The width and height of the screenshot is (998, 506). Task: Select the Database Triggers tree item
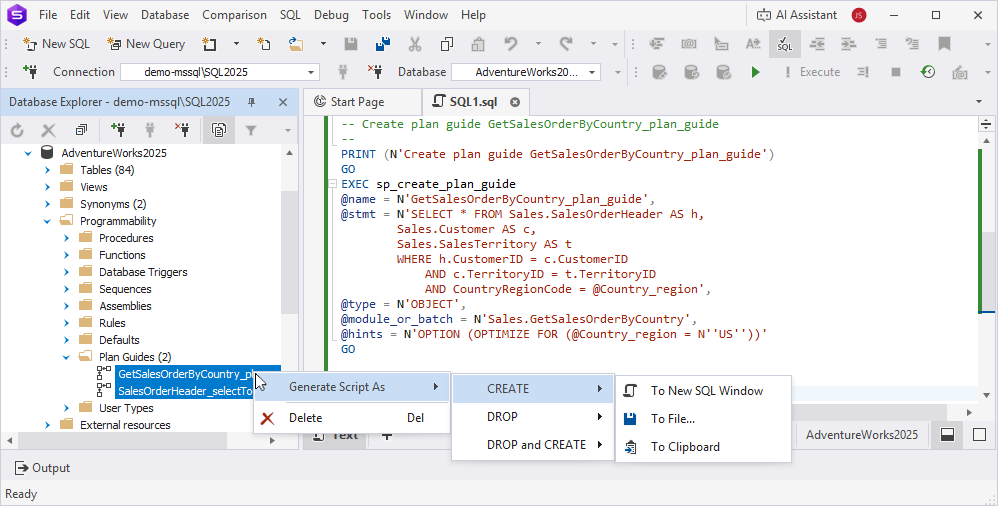(x=143, y=272)
